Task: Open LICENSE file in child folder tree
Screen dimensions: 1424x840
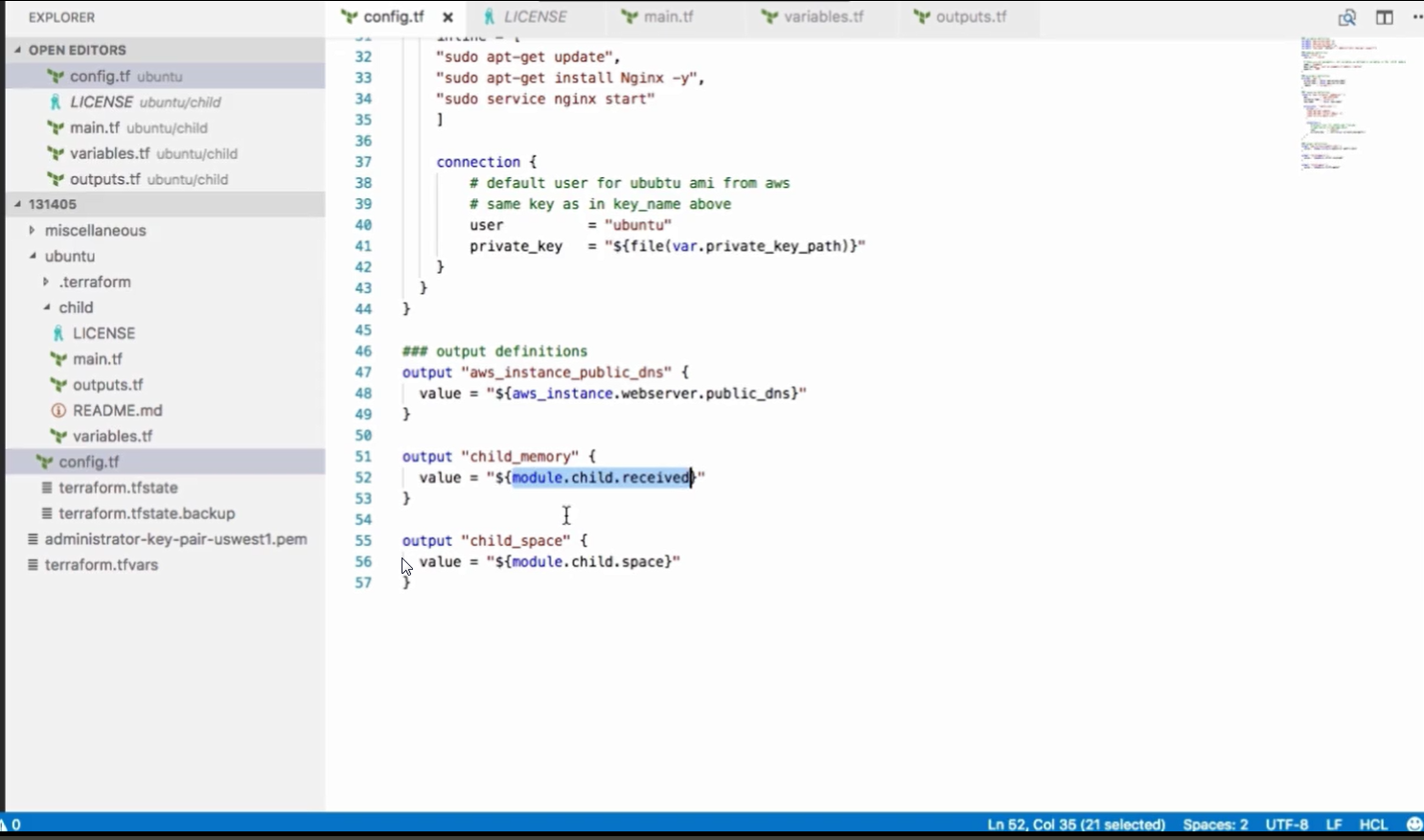Action: pos(165,334)
